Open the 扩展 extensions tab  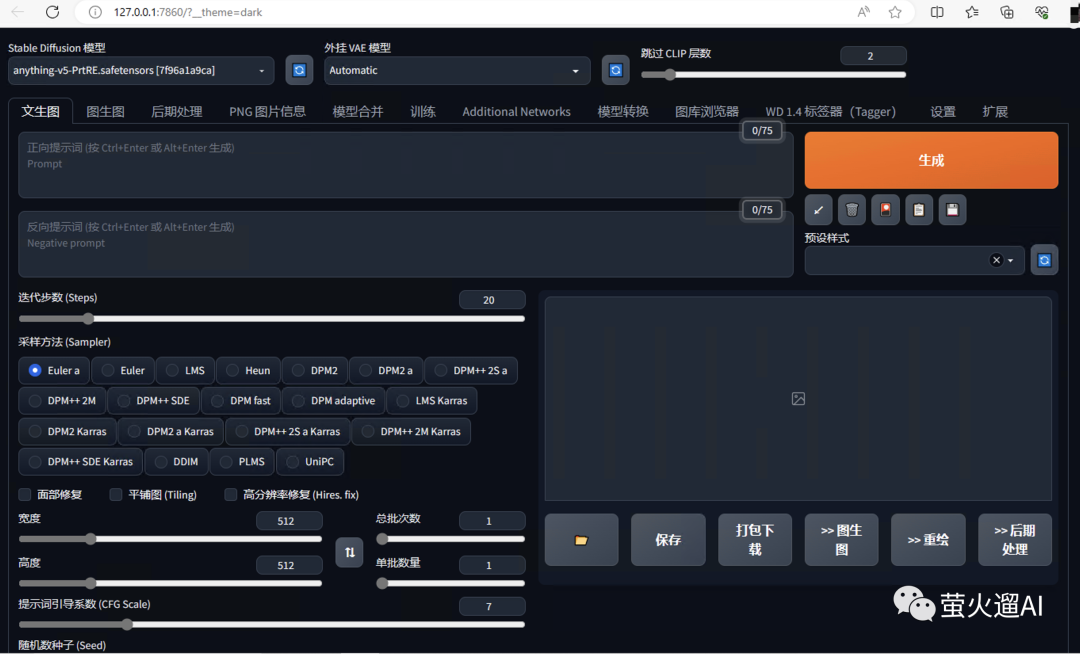pyautogui.click(x=995, y=112)
